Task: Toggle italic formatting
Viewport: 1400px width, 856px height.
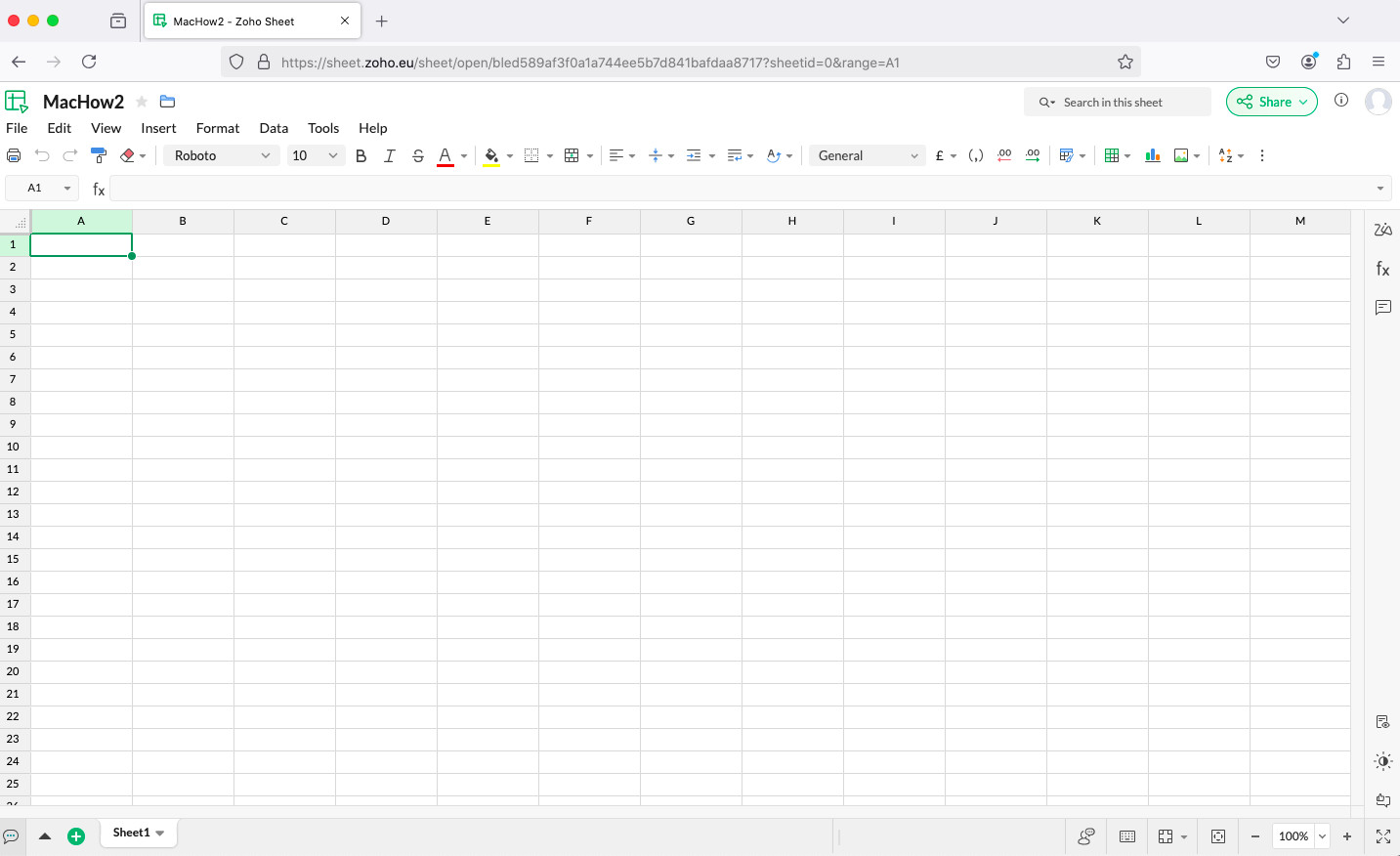Action: pos(389,155)
